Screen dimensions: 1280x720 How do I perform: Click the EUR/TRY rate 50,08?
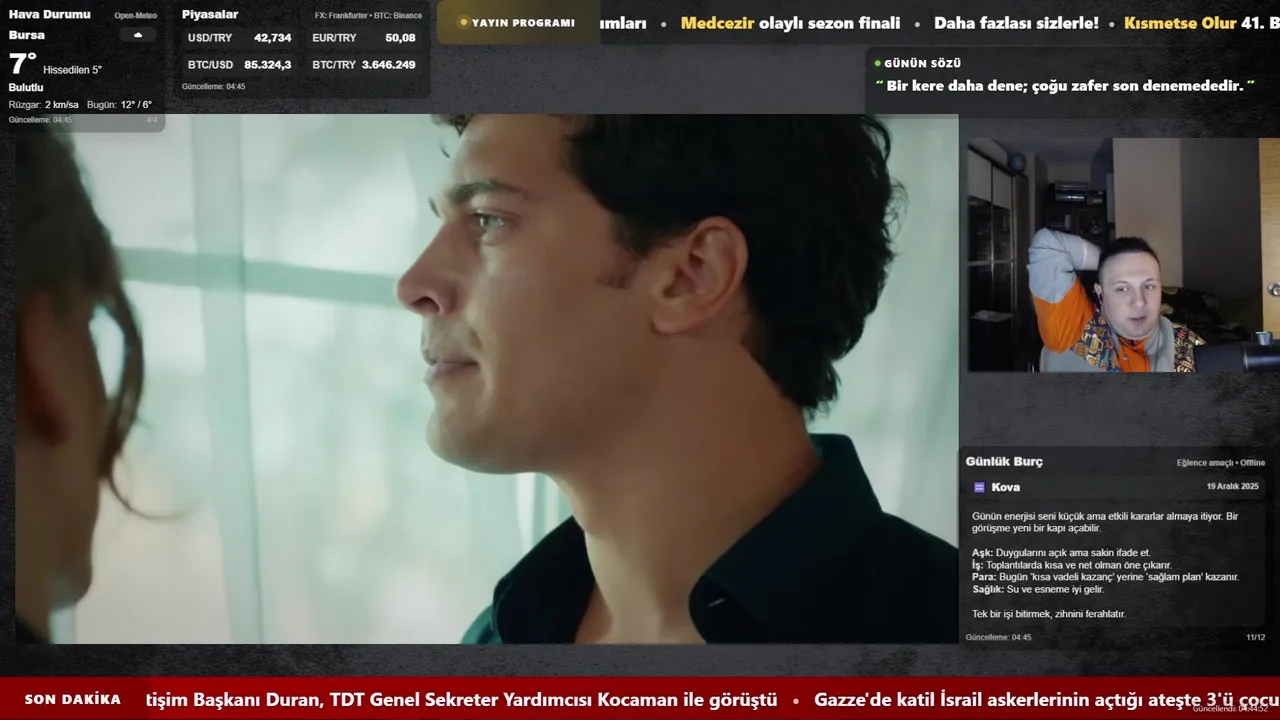[x=400, y=38]
